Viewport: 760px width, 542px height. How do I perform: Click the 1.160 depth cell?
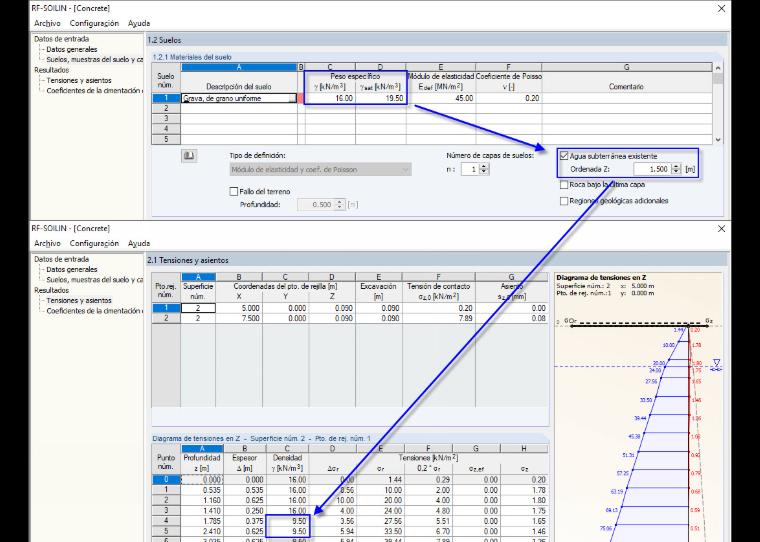(x=202, y=500)
